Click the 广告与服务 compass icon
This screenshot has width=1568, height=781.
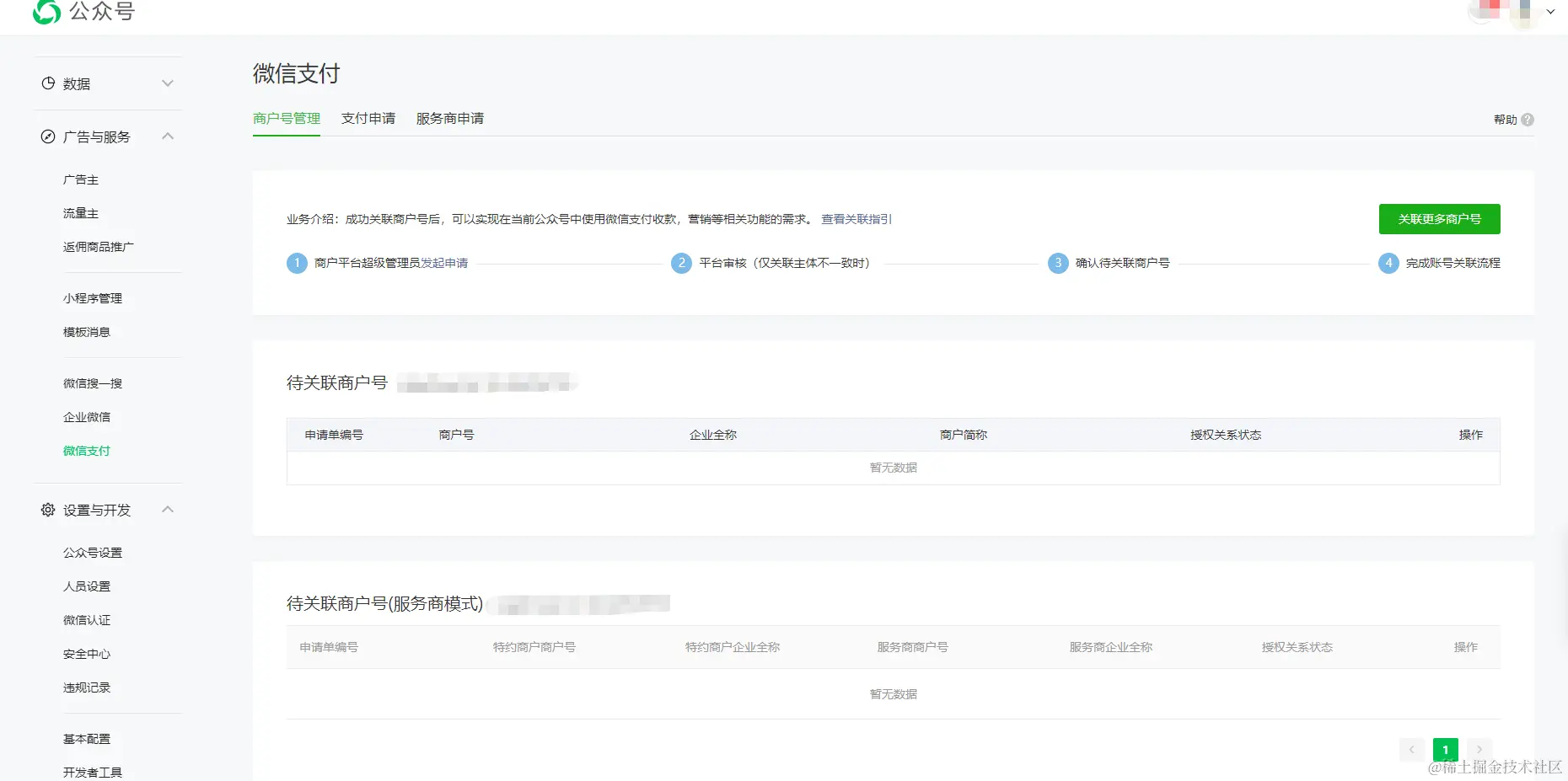[48, 136]
